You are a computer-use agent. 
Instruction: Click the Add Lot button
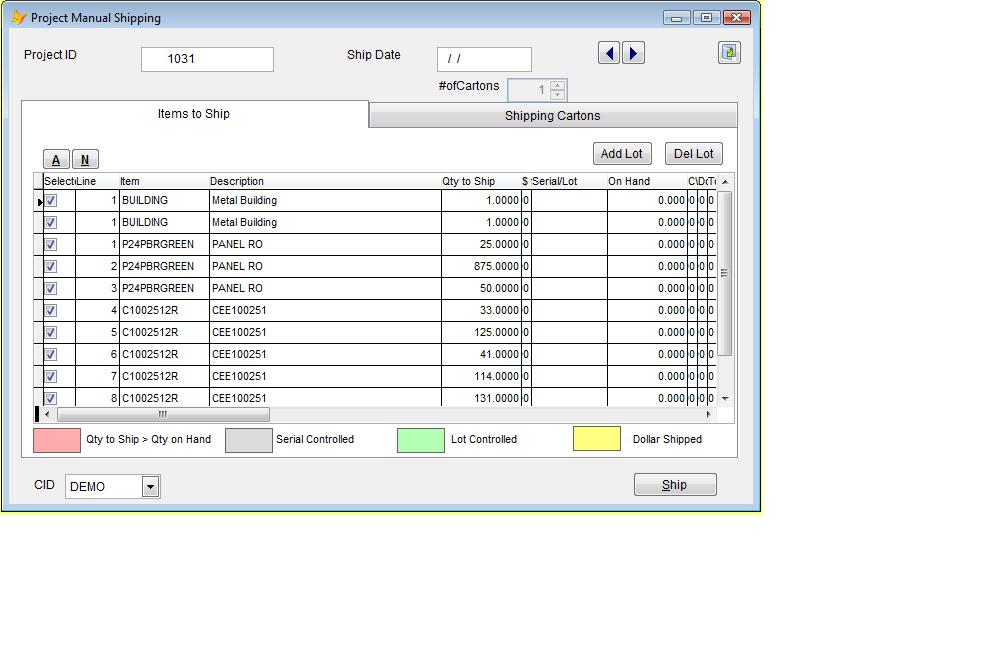(621, 154)
